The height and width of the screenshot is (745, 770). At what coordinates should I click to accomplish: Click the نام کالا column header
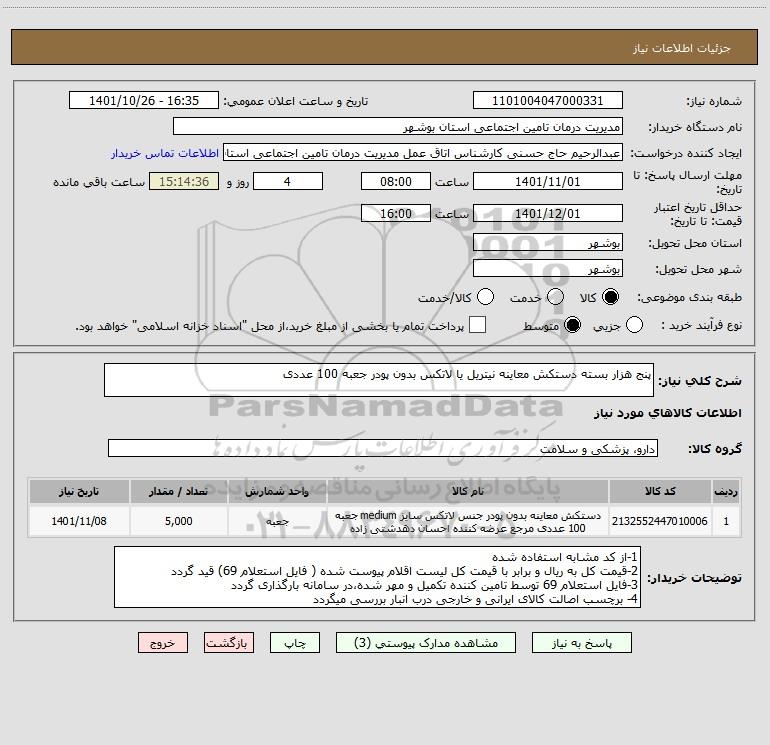click(x=468, y=491)
